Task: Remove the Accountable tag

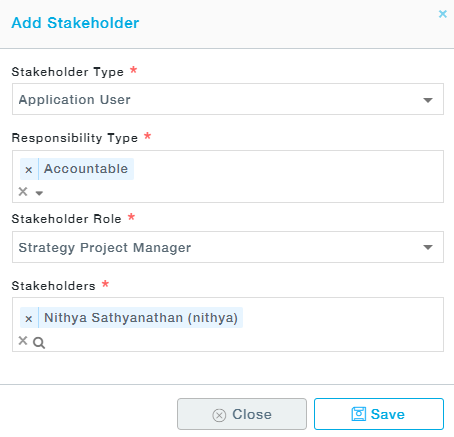Action: 29,169
